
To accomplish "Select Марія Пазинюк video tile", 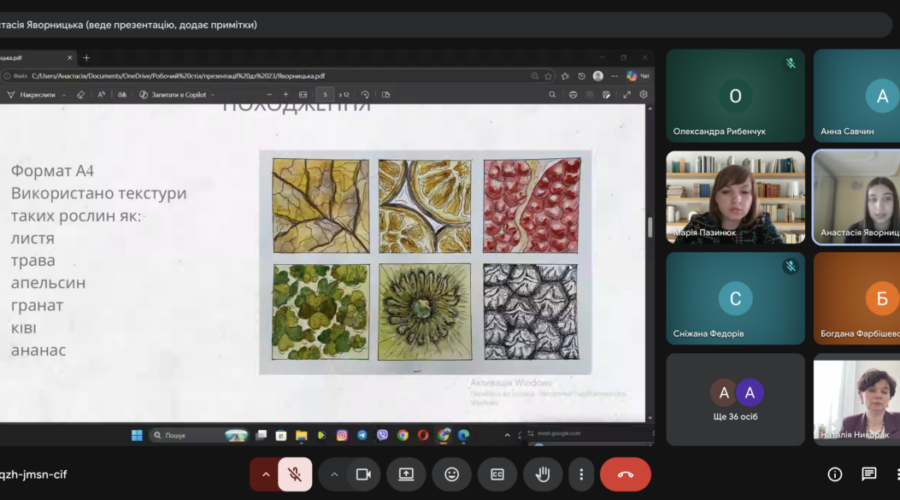I will (735, 197).
